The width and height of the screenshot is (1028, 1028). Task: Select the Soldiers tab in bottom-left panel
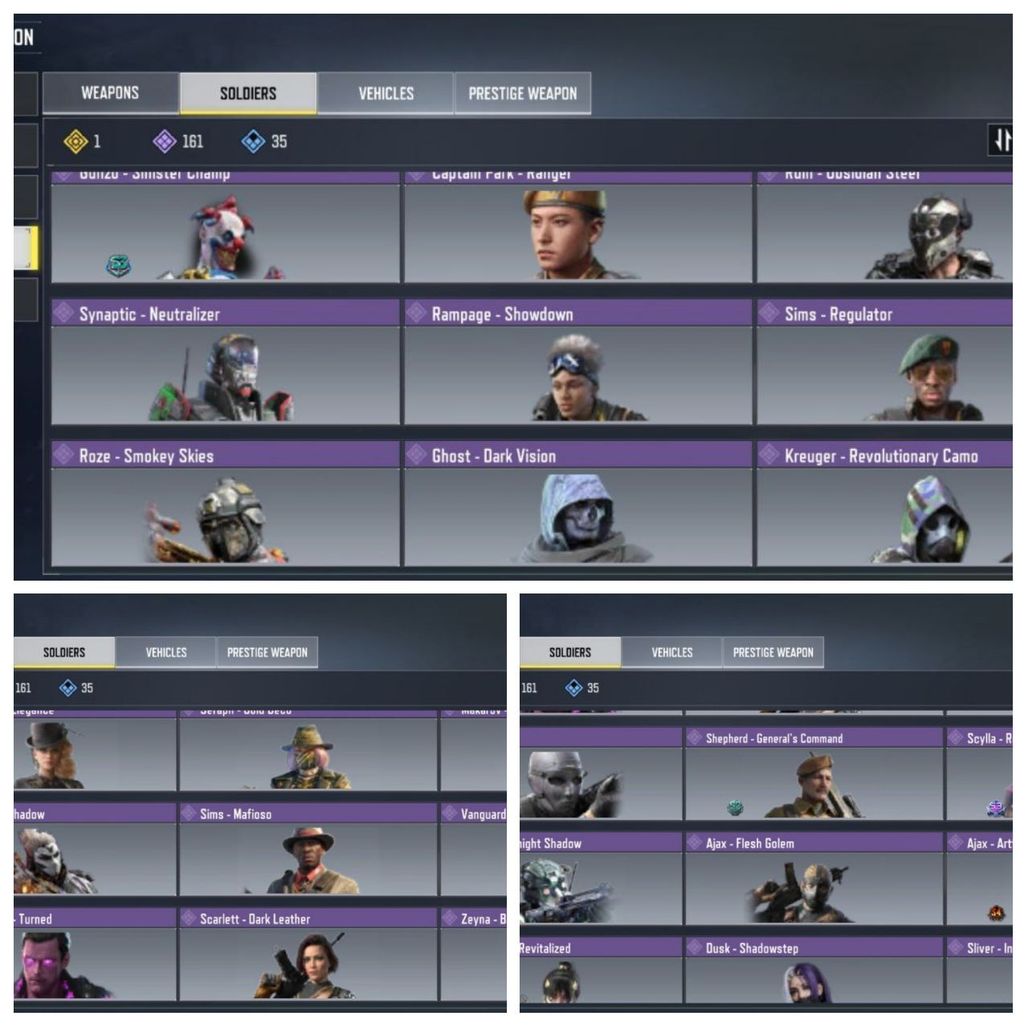point(64,652)
